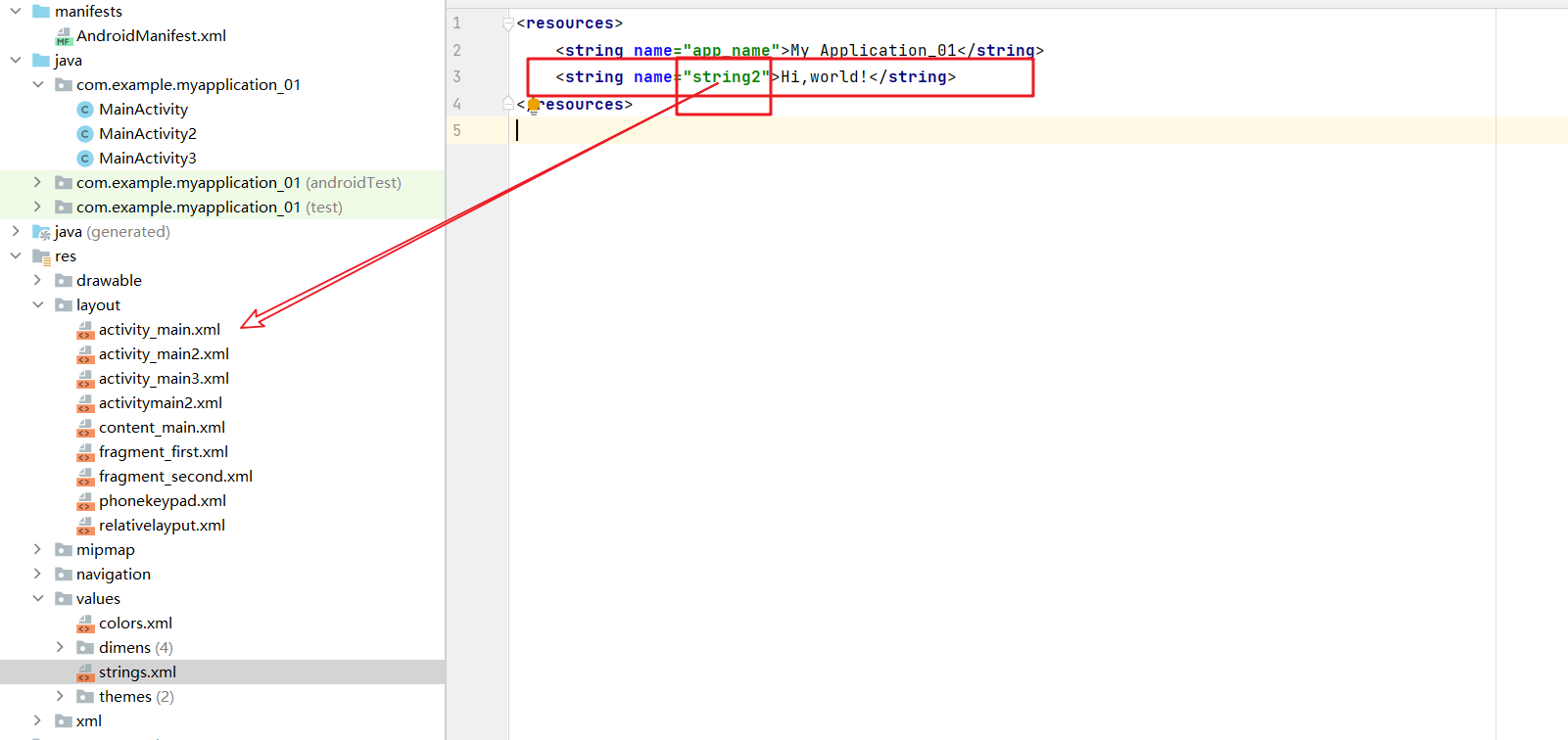This screenshot has height=740, width=1568.
Task: Select MainActivity in the project tree
Action: click(x=143, y=109)
